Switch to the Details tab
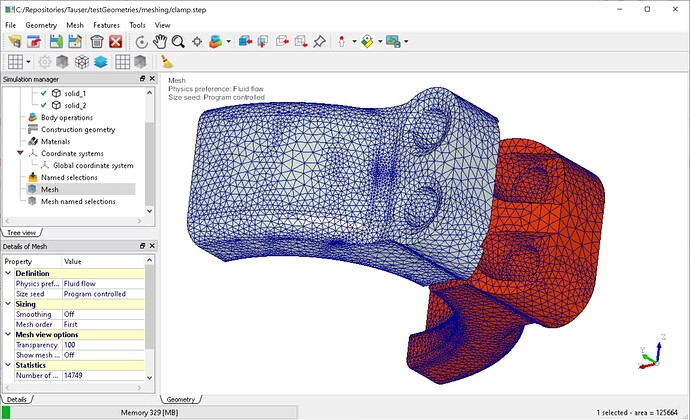 pyautogui.click(x=17, y=399)
